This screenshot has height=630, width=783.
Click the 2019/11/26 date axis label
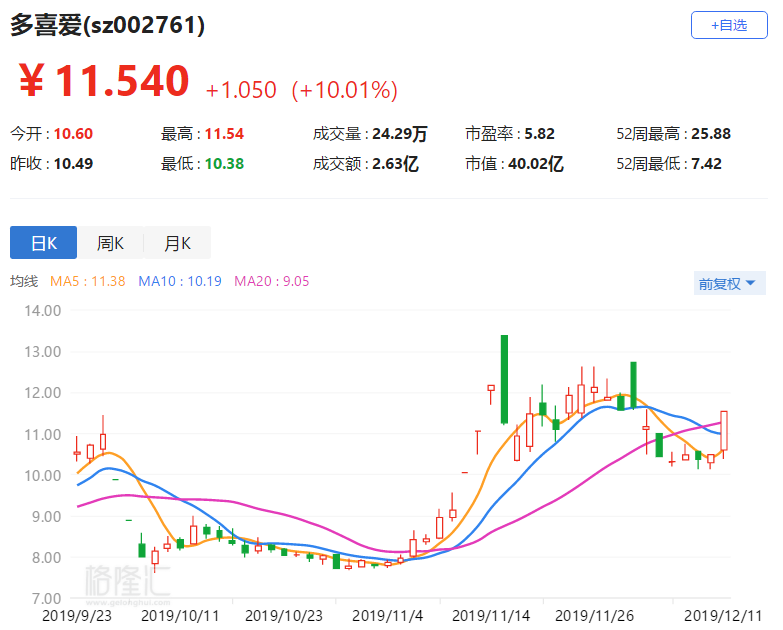coord(594,616)
